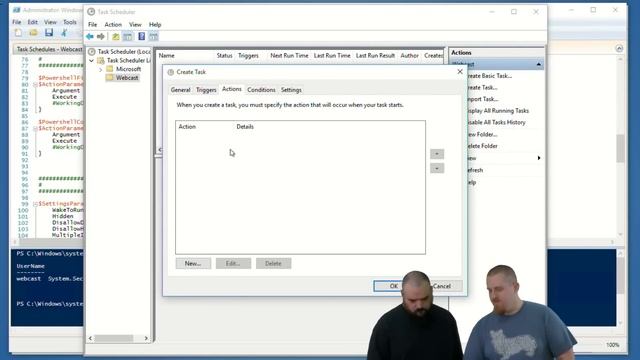
Task: Select the Microsoft folder in the tree
Action: [128, 69]
